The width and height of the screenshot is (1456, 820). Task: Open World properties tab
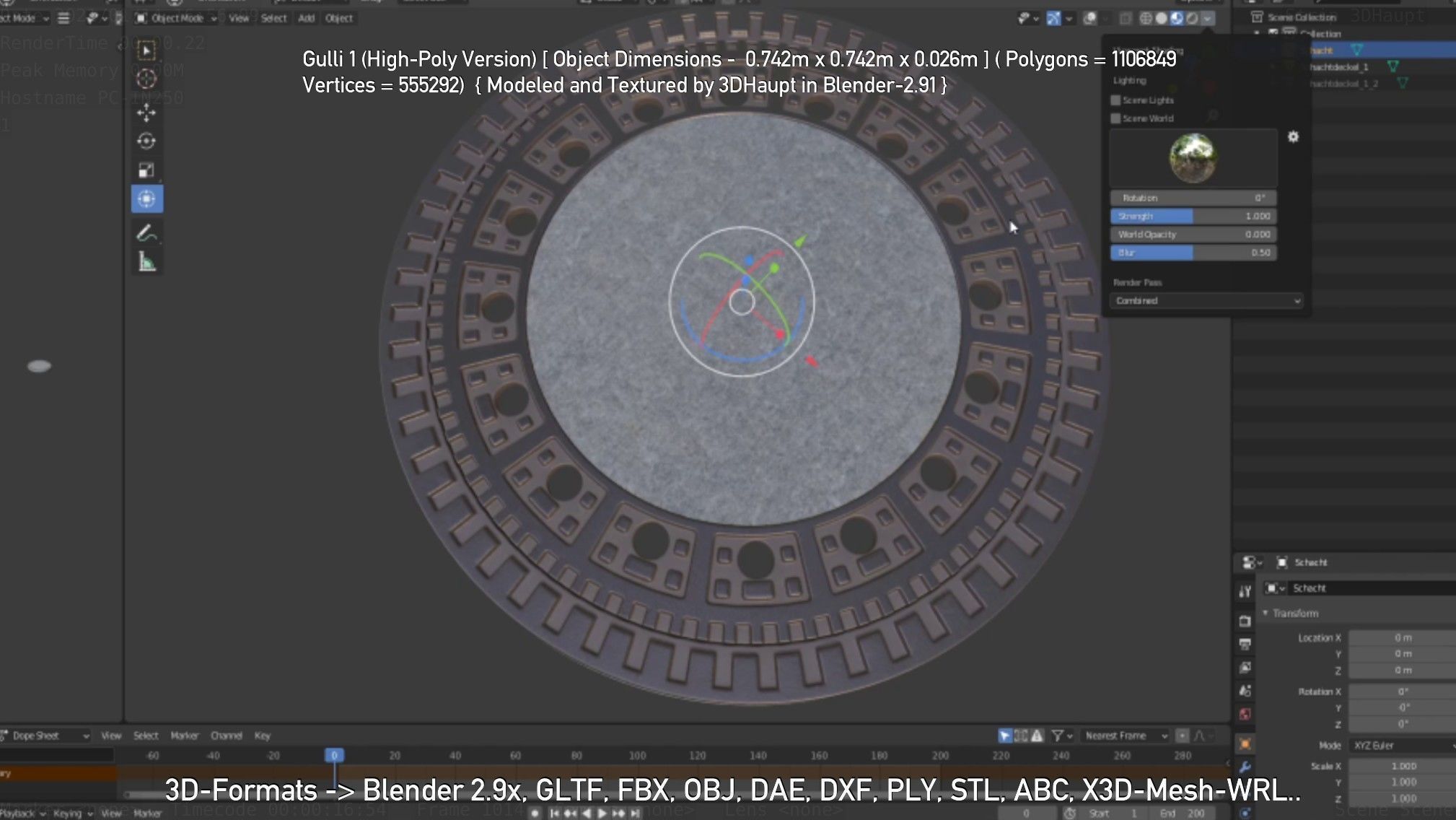[x=1245, y=715]
